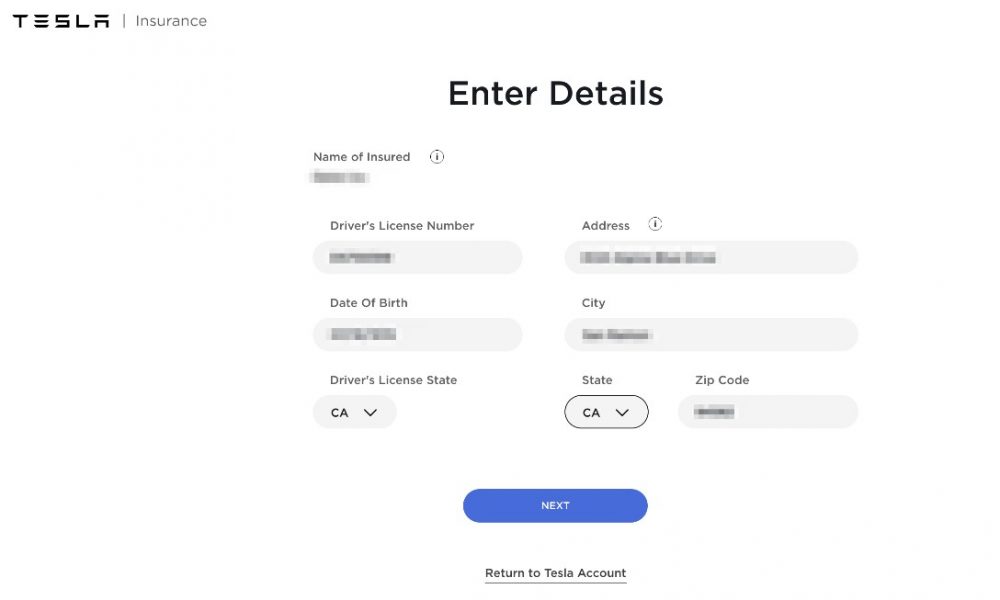Screen dimensions: 1000x600
Task: Select the Date Of Birth field
Action: click(418, 335)
